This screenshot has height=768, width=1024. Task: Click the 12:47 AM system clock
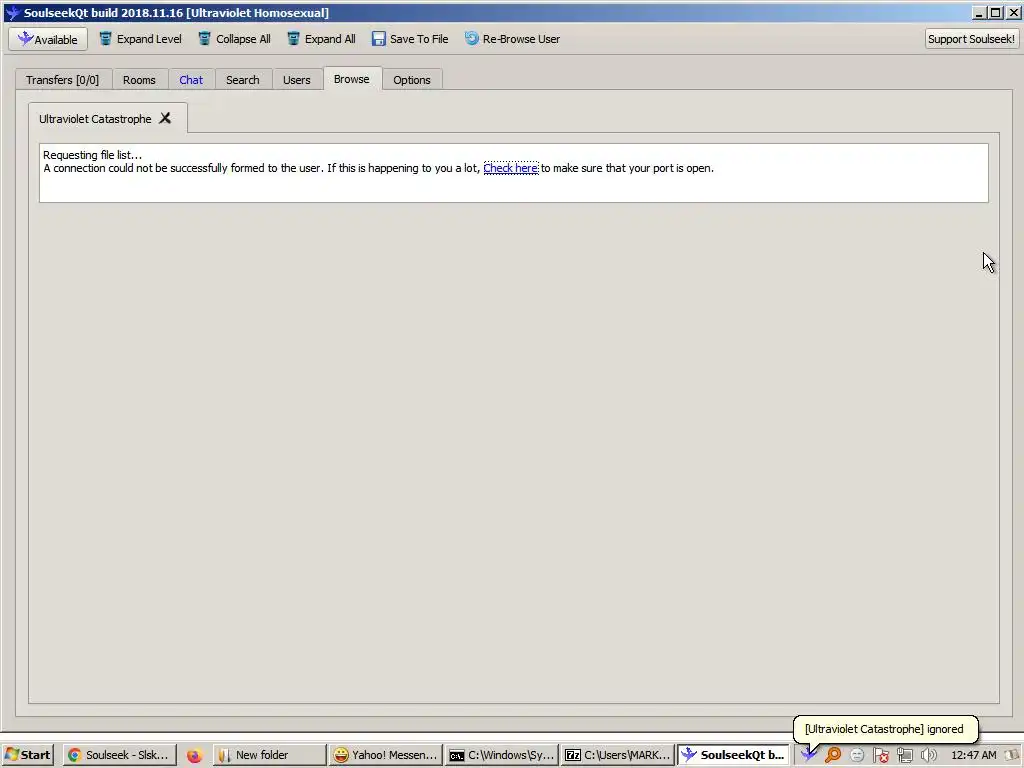click(x=974, y=755)
